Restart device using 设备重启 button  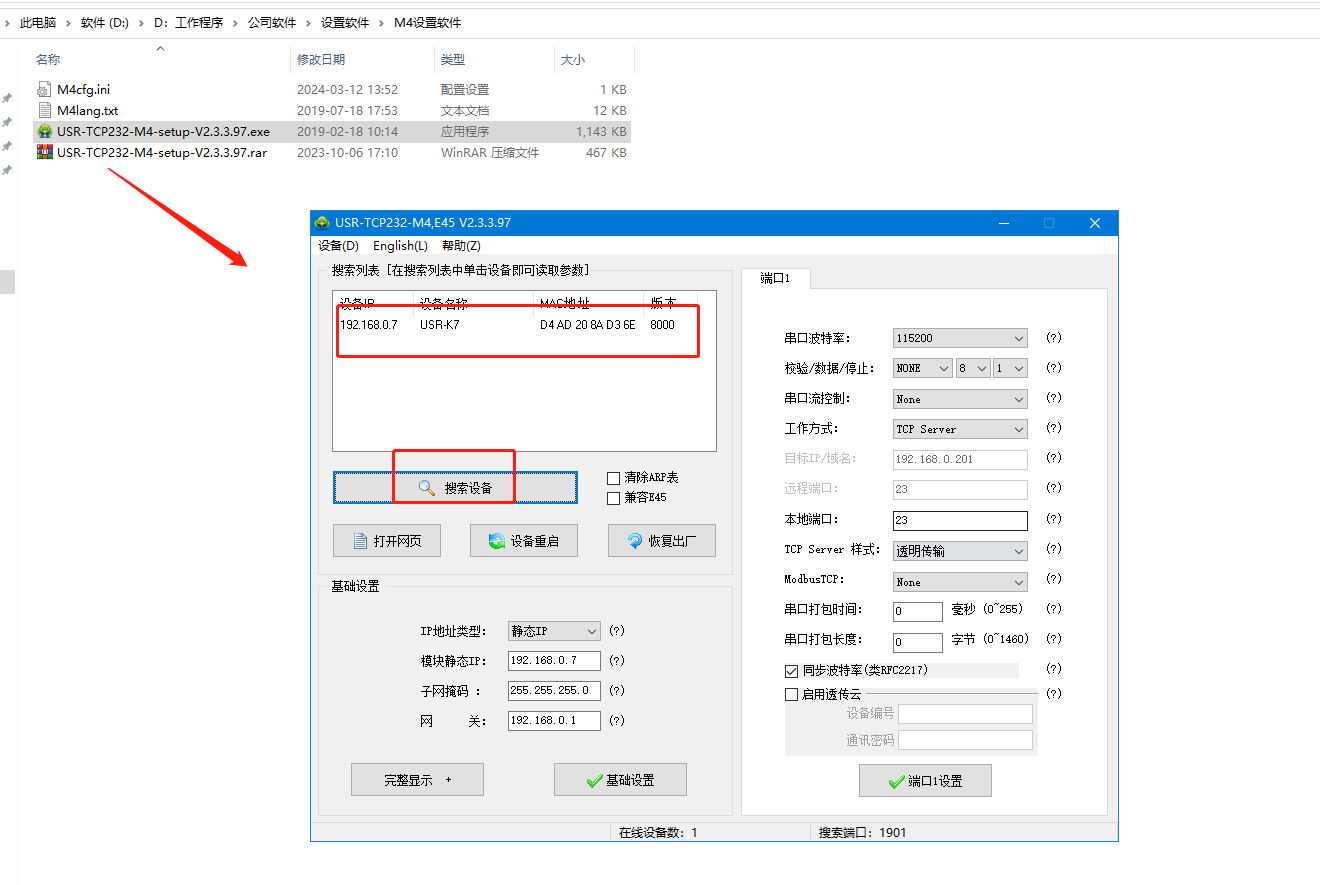pos(524,541)
